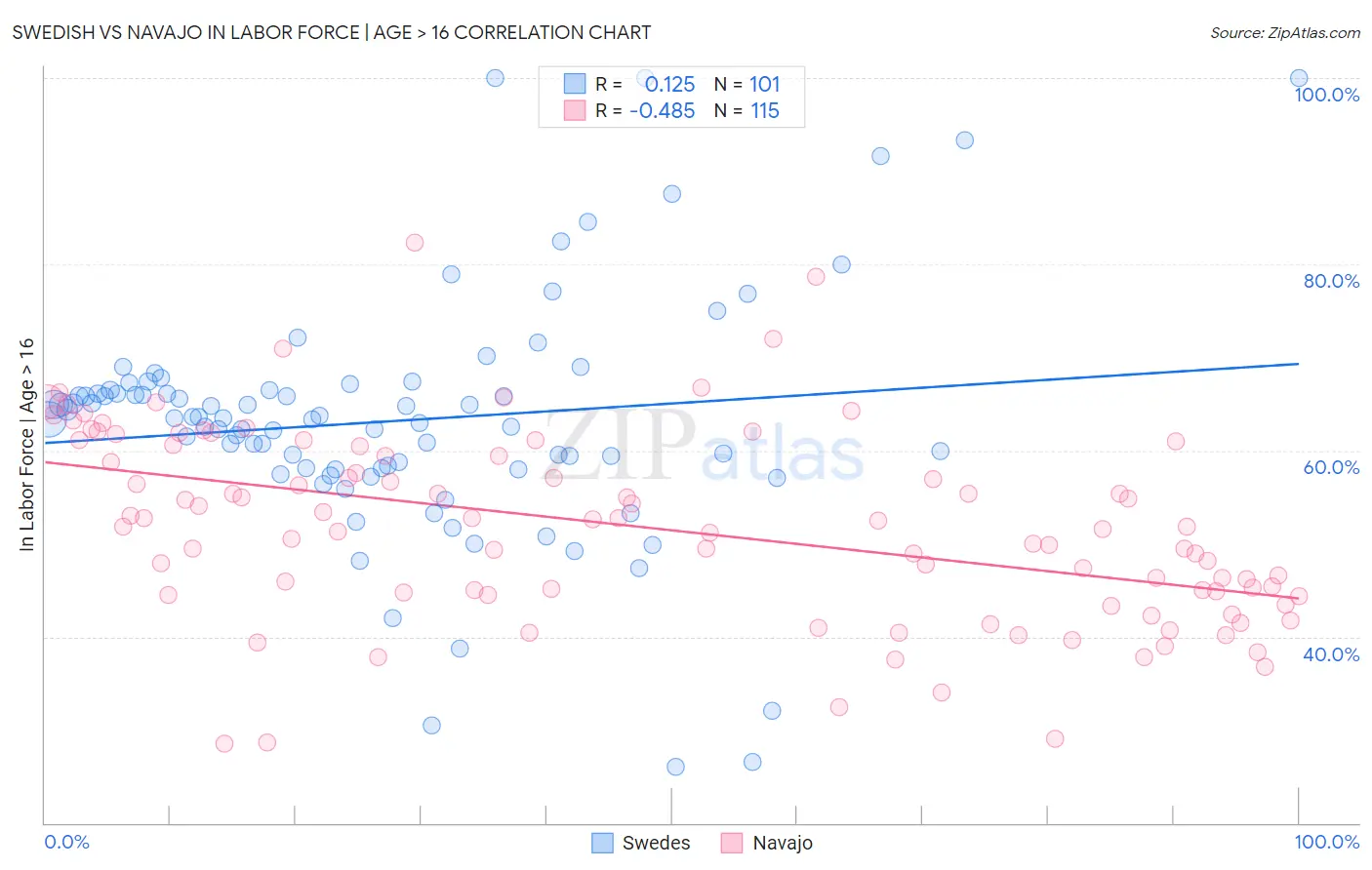The height and width of the screenshot is (870, 1372).
Task: Click the 100.0% x-axis label
Action: pyautogui.click(x=1327, y=842)
